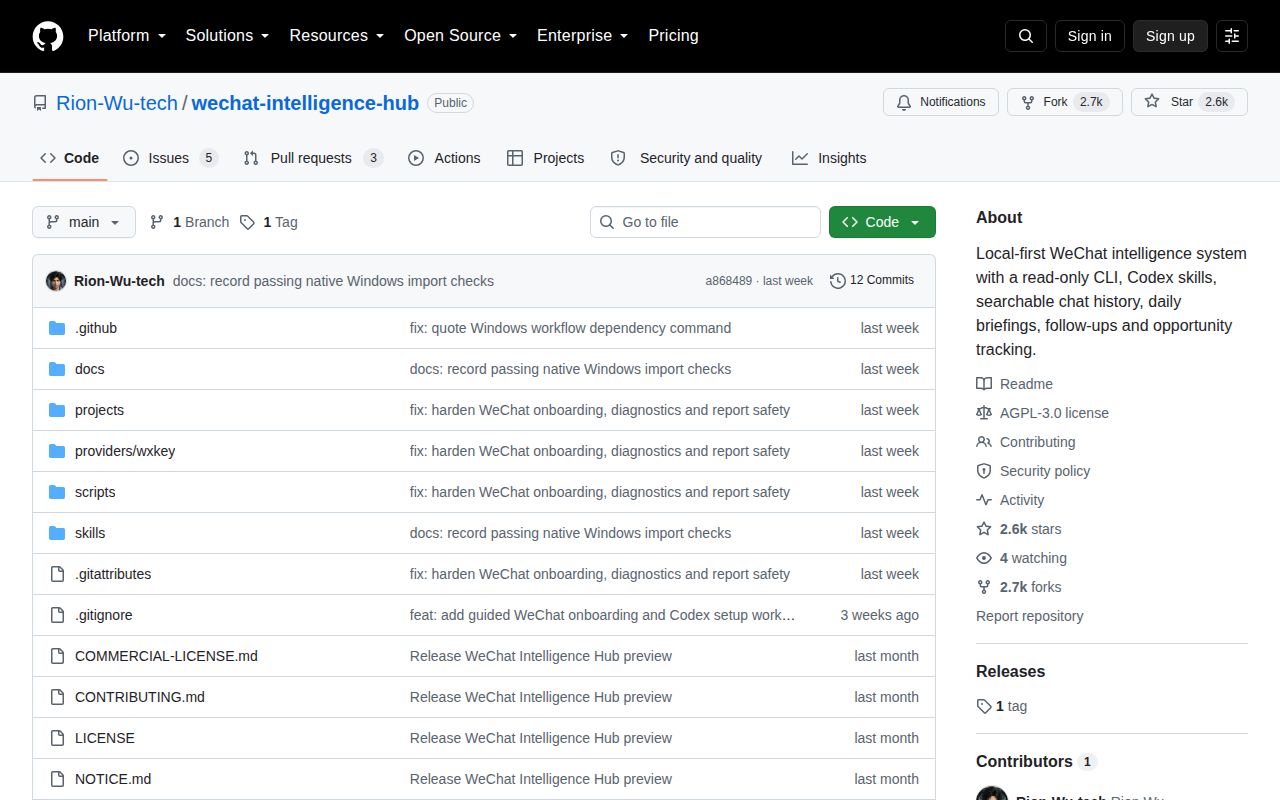The height and width of the screenshot is (800, 1280).
Task: Click the LICENSE file icon
Action: 57,738
